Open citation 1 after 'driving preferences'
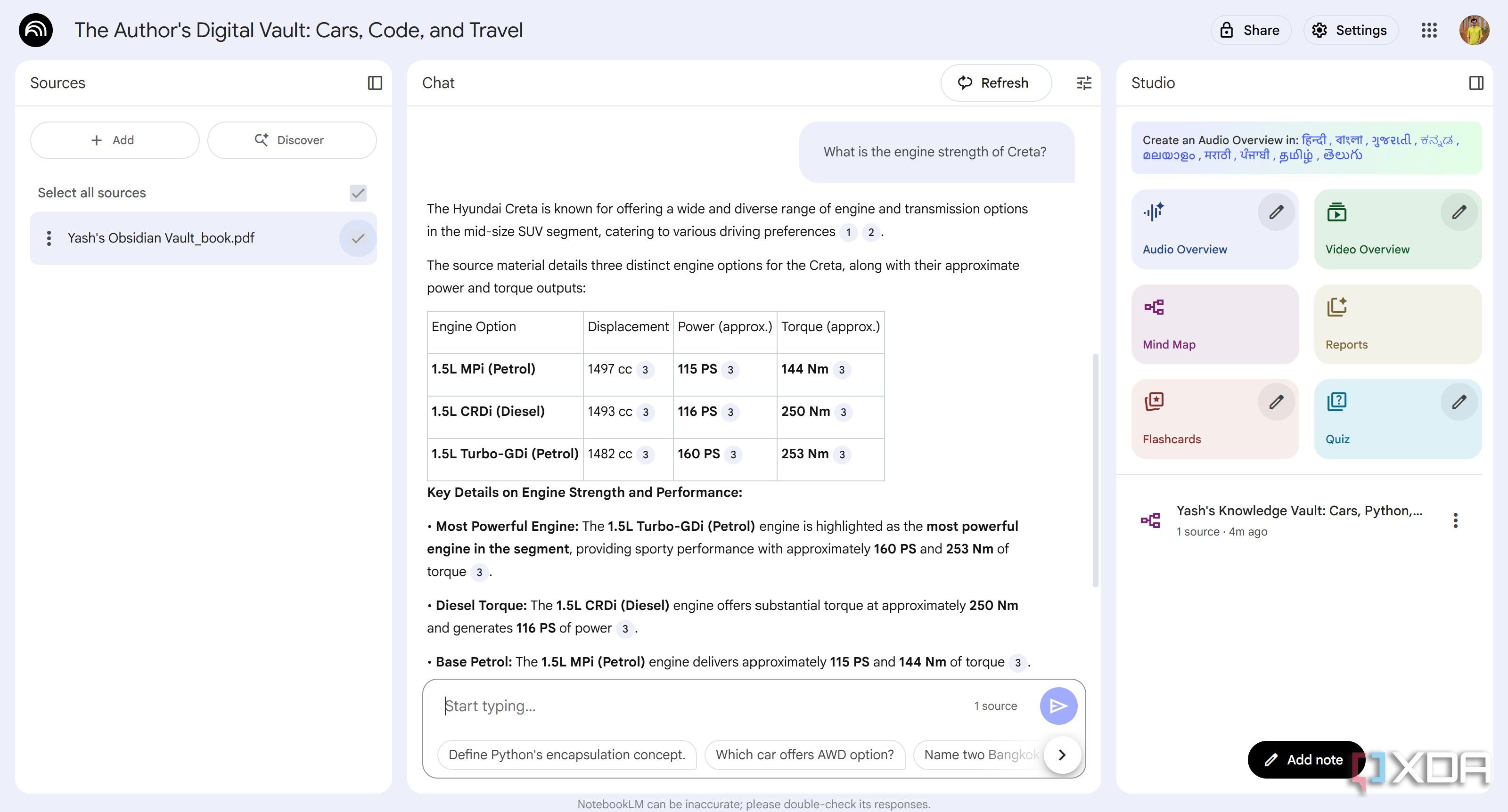Screen dimensions: 1508x812 (x=848, y=232)
